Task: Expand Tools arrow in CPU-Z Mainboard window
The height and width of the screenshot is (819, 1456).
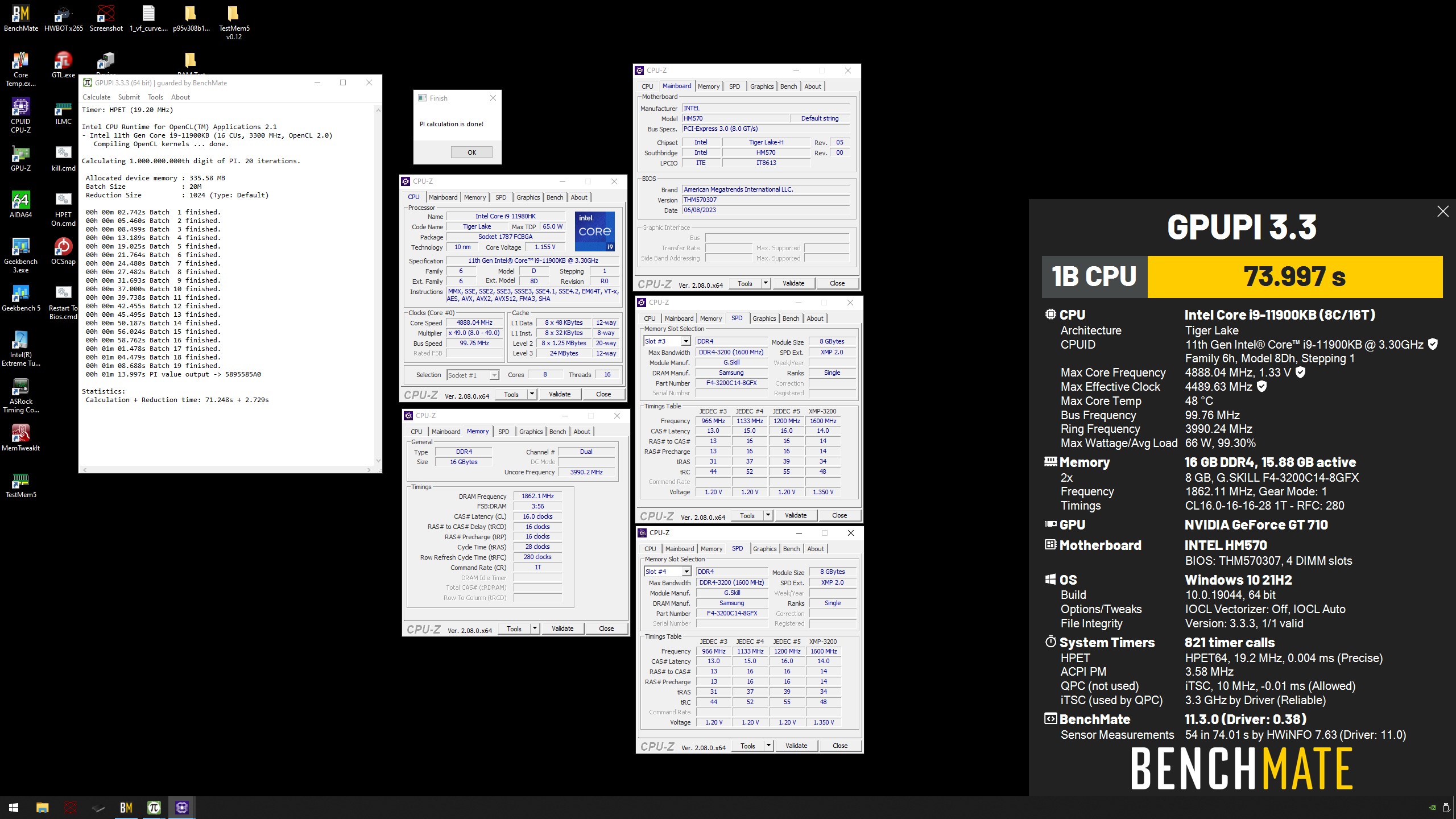Action: (766, 283)
